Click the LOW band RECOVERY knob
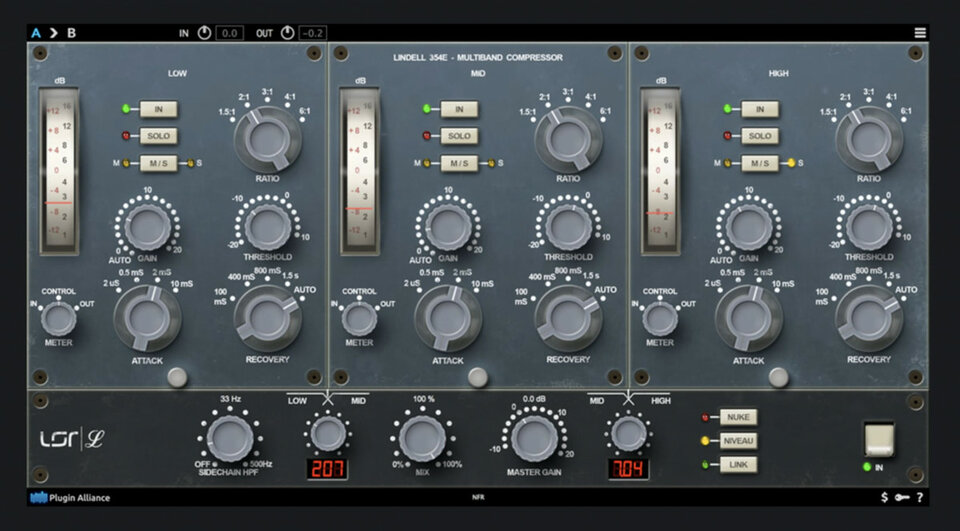This screenshot has height=531, width=960. [268, 318]
